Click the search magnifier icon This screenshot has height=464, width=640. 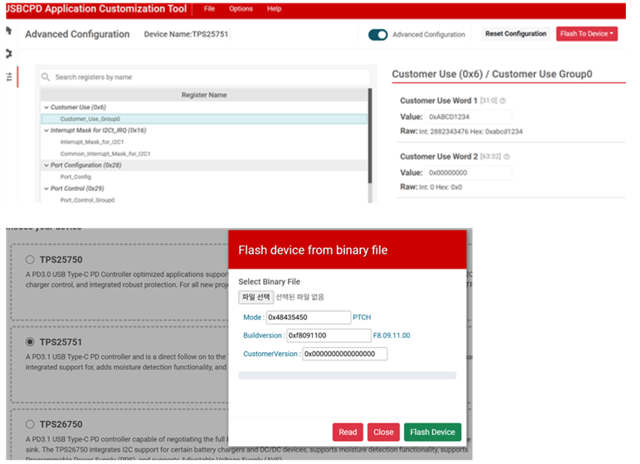pos(46,77)
